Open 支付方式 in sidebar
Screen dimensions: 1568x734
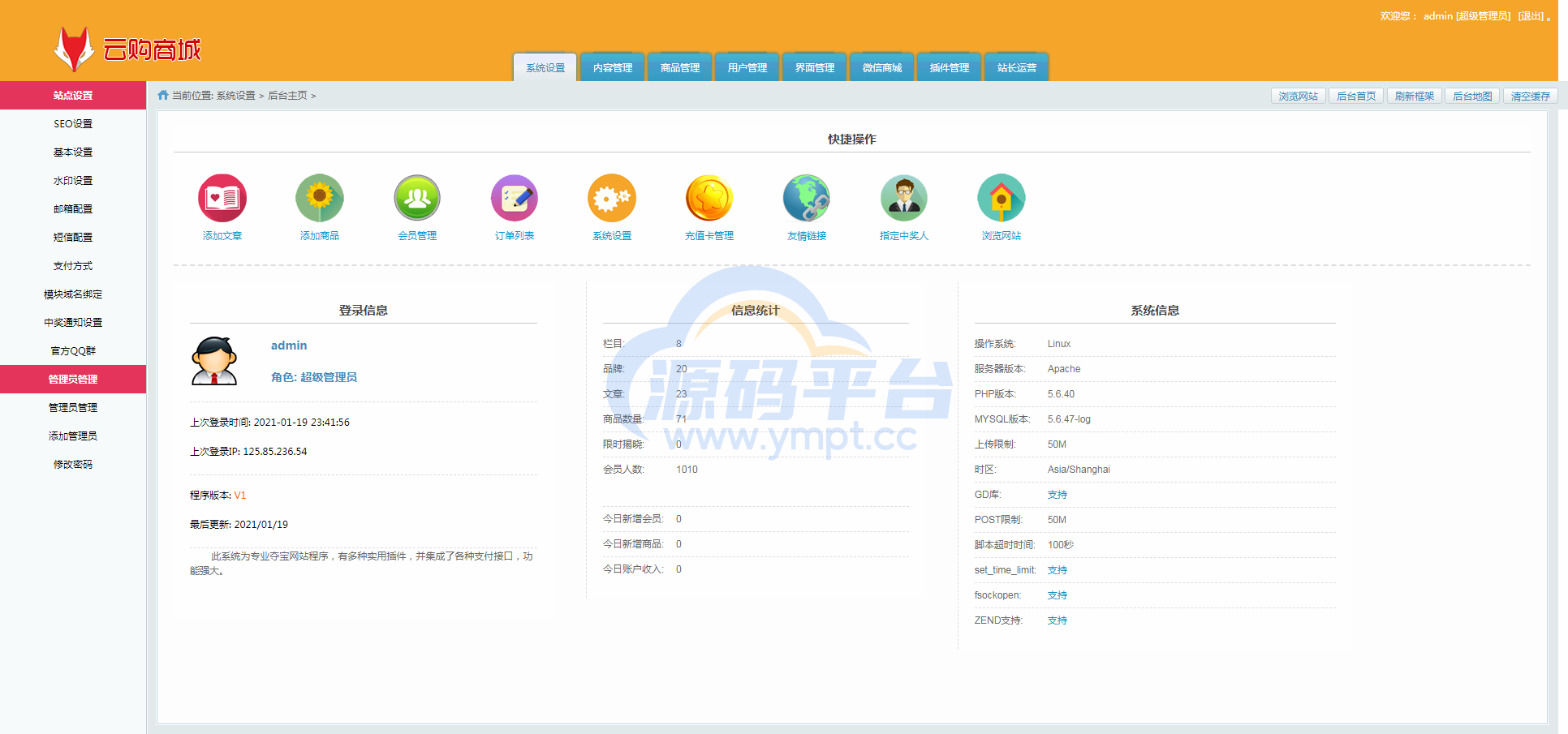pyautogui.click(x=73, y=265)
